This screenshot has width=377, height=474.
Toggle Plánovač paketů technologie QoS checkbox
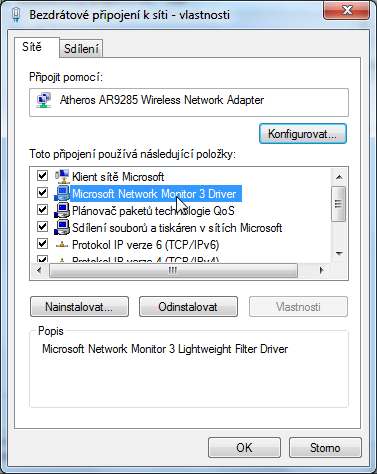pos(42,209)
